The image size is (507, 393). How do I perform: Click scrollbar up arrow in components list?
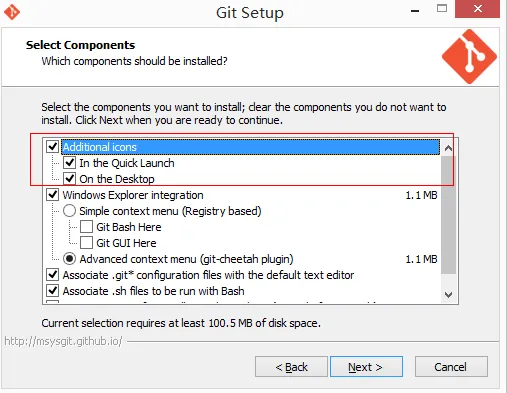[448, 148]
